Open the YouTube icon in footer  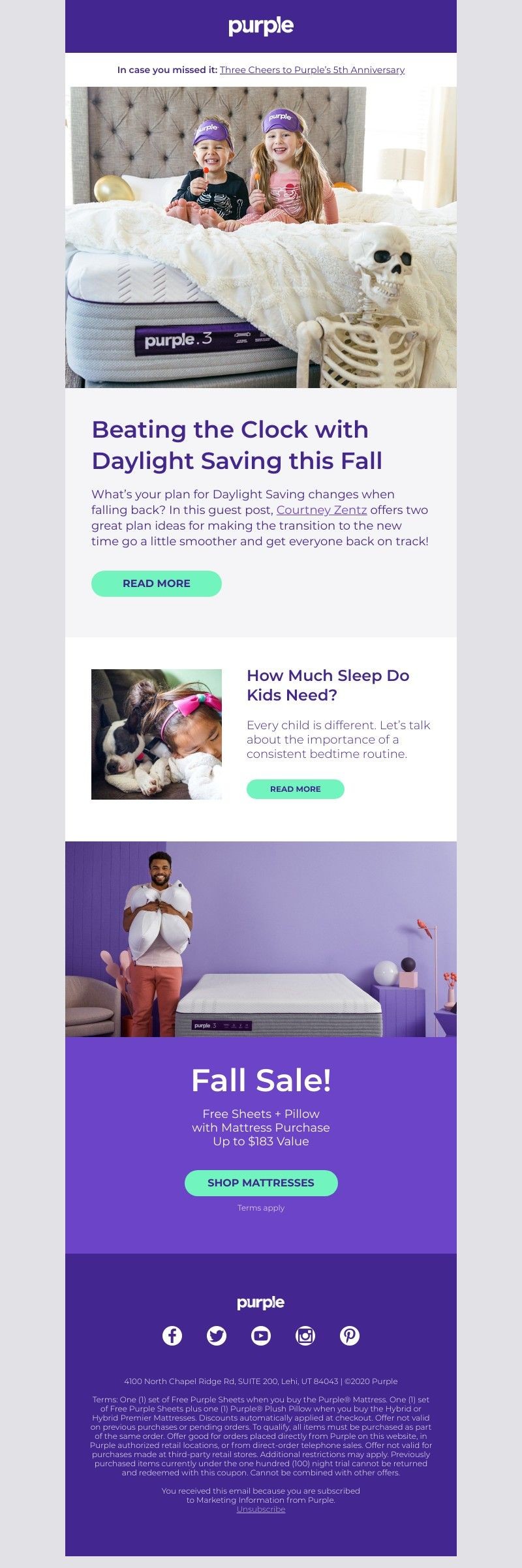tap(261, 1335)
